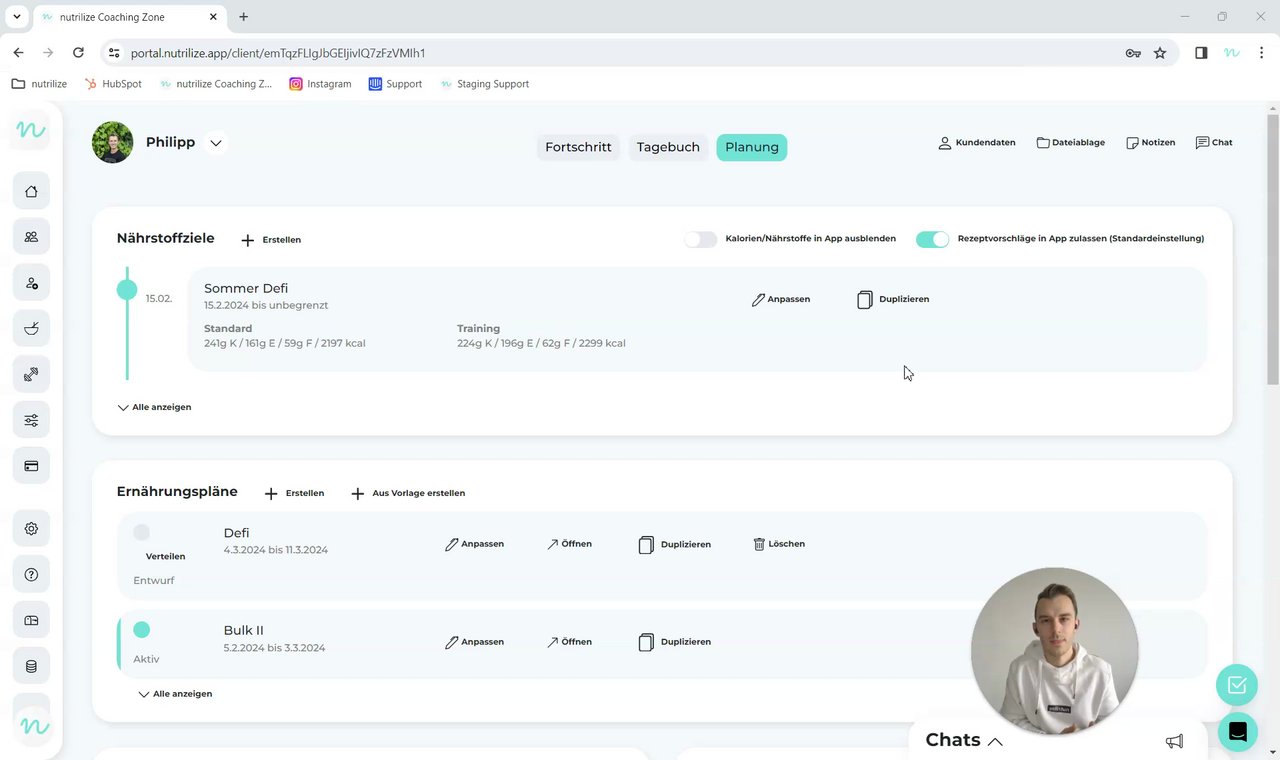This screenshot has height=760, width=1280.
Task: Expand Alle anzeigen under Ernährungspläne
Action: [x=175, y=694]
